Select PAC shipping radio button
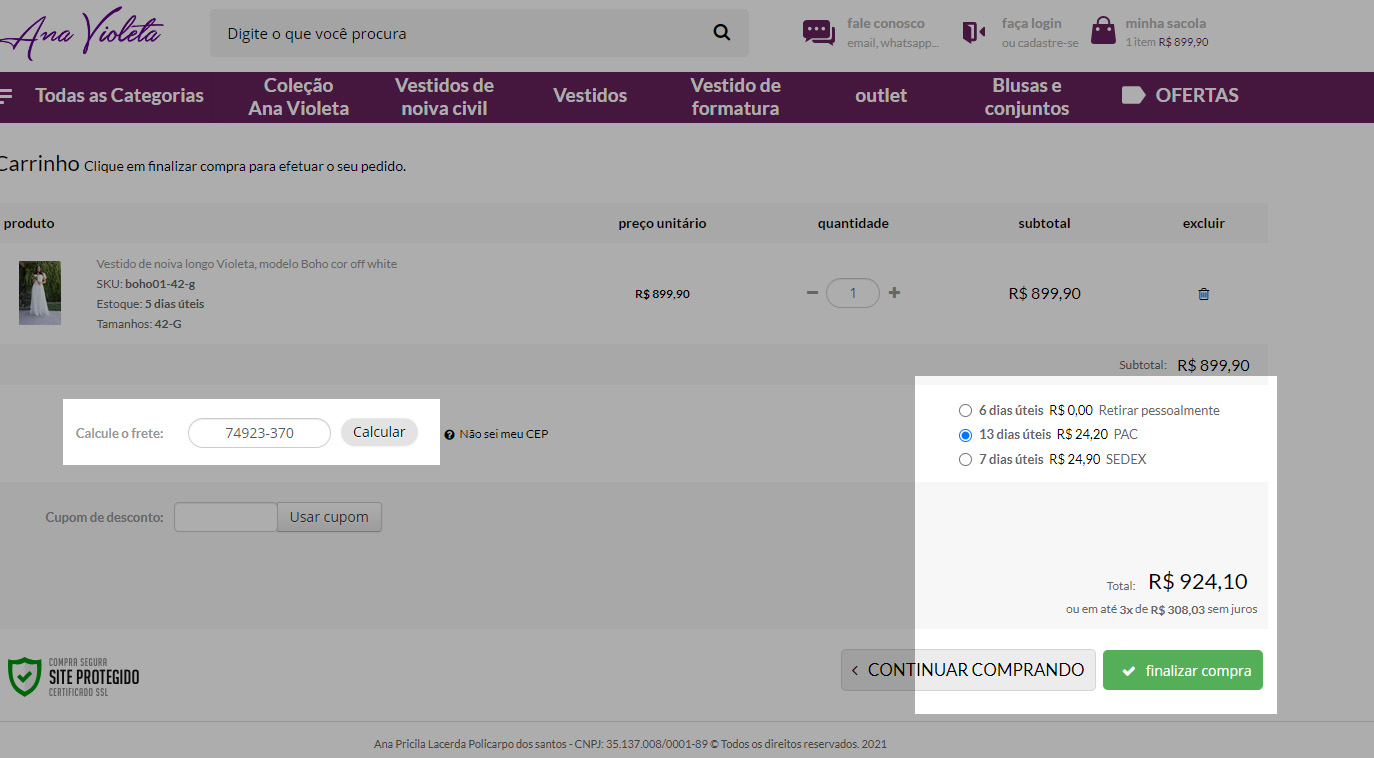 click(965, 435)
